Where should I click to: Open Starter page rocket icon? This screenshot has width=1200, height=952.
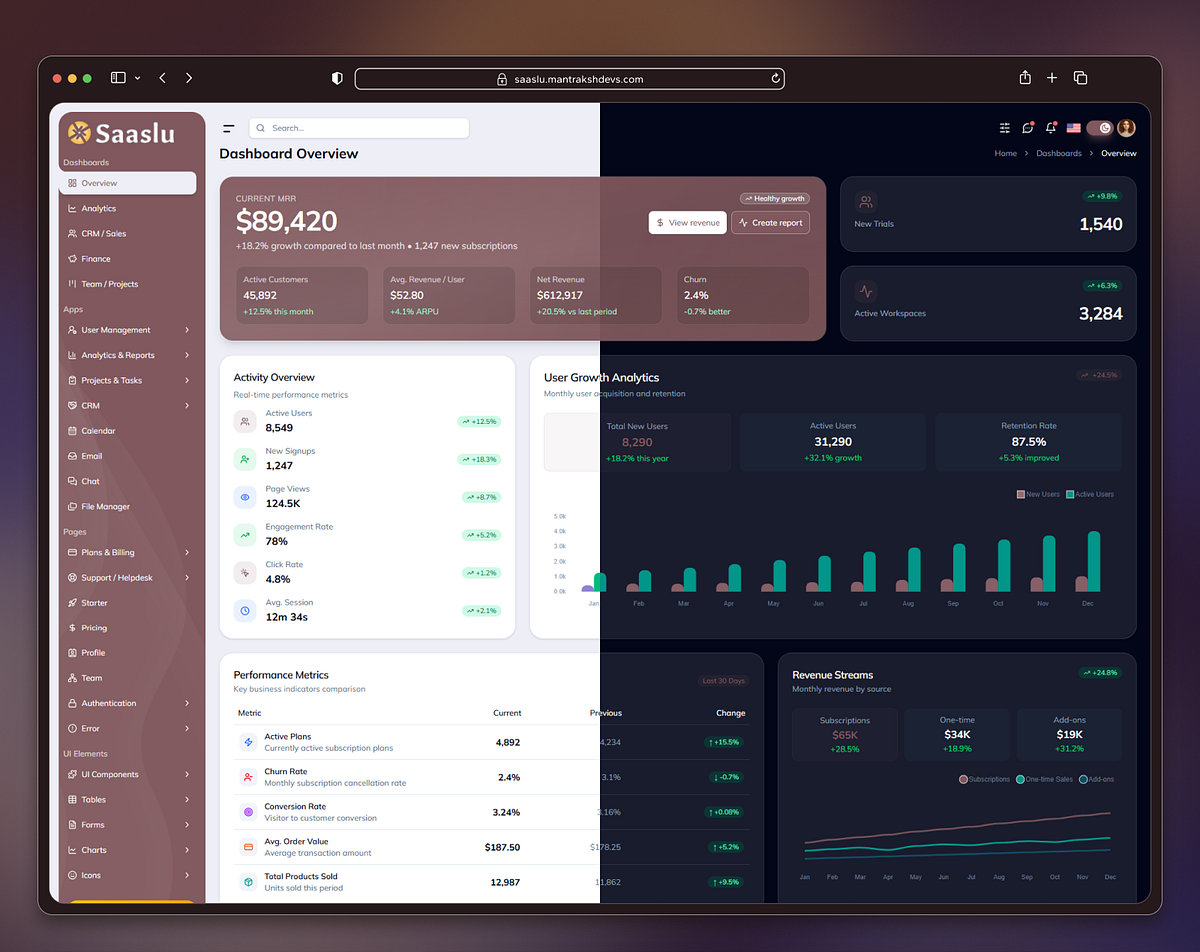tap(72, 603)
